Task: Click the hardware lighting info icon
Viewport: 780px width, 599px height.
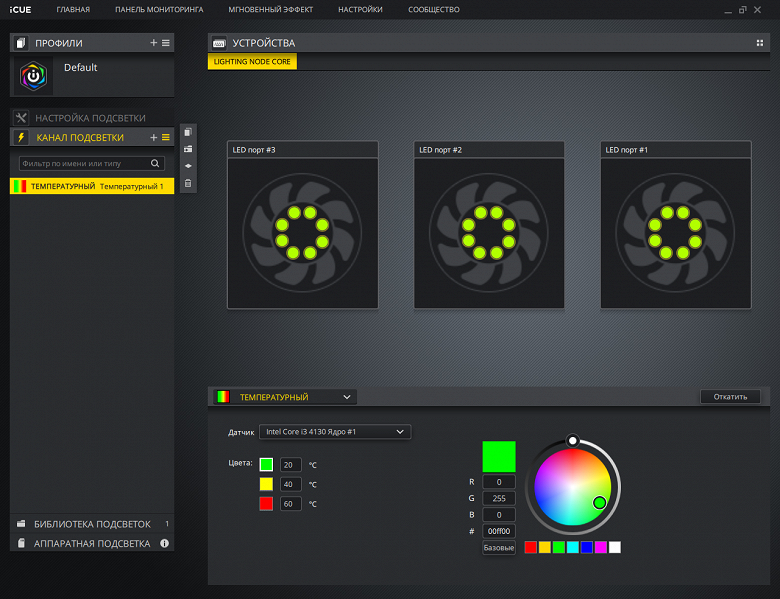Action: click(x=165, y=543)
